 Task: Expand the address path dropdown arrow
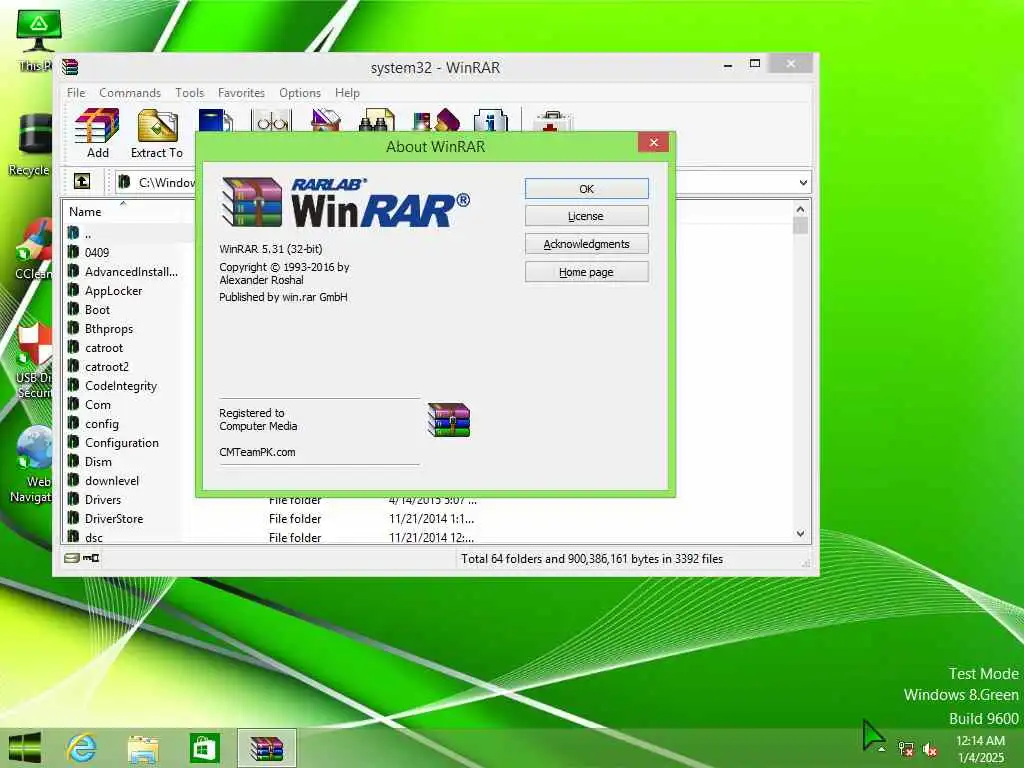click(803, 183)
